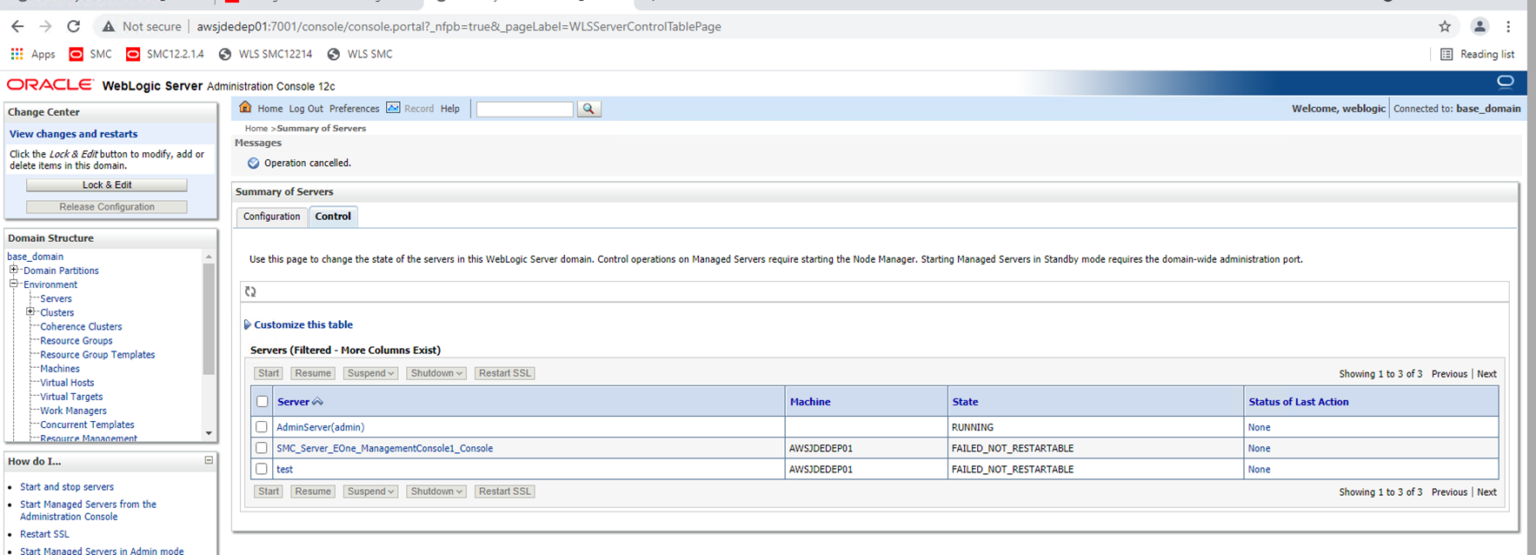1536x555 pixels.
Task: Bookmark this page with the star icon
Action: [1444, 27]
